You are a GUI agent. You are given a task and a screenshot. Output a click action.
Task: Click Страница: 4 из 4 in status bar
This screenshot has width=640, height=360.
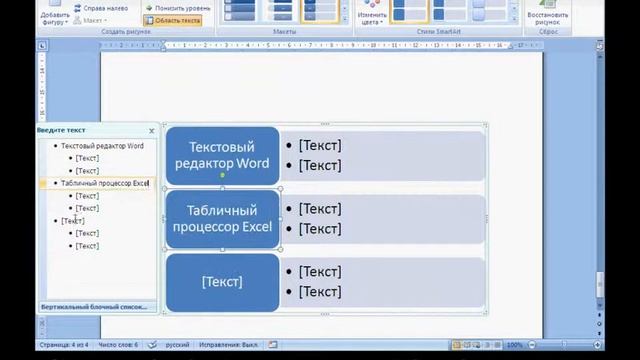click(x=64, y=345)
